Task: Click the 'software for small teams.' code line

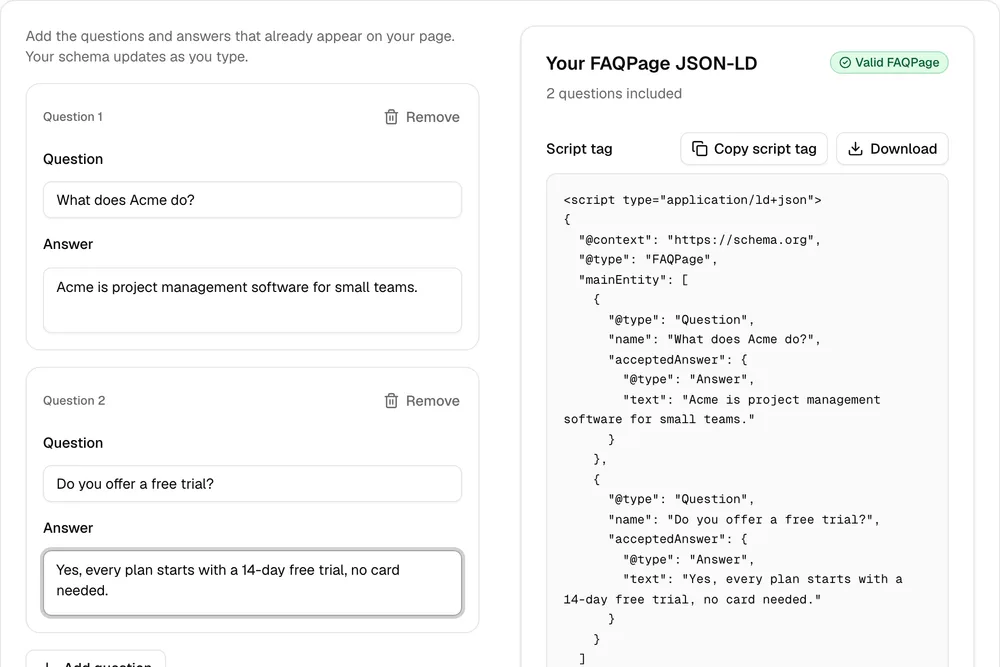Action: point(658,420)
